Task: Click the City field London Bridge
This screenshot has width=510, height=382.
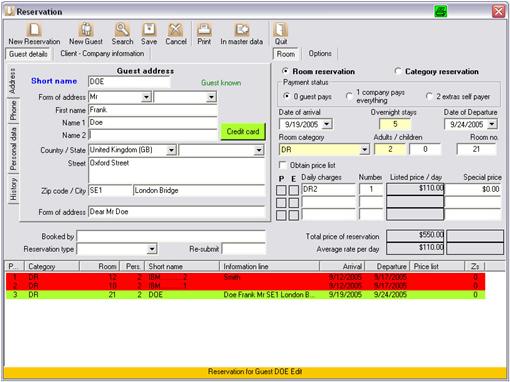Action: coord(199,191)
